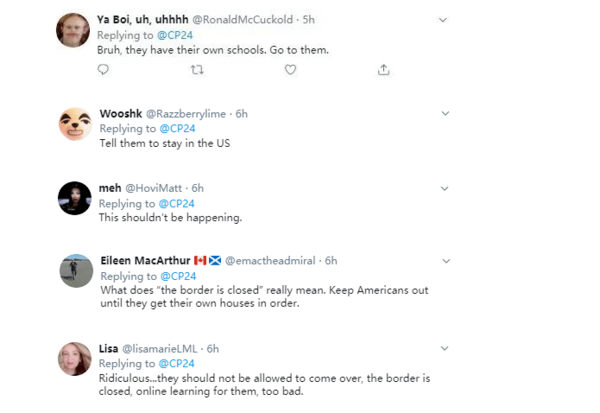Click the @lisamarieLML handle

click(161, 348)
